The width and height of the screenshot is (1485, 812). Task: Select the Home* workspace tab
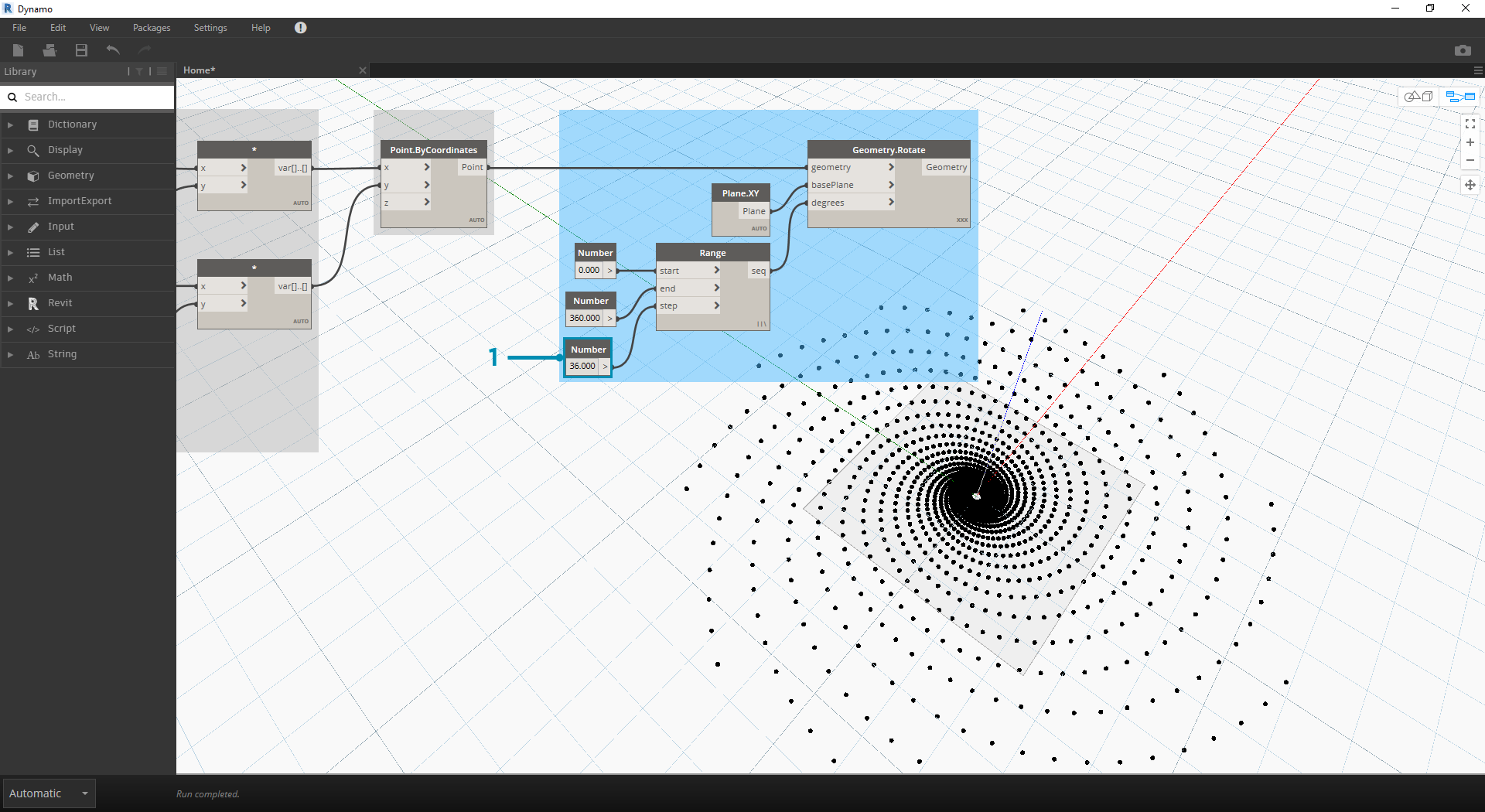[x=200, y=70]
